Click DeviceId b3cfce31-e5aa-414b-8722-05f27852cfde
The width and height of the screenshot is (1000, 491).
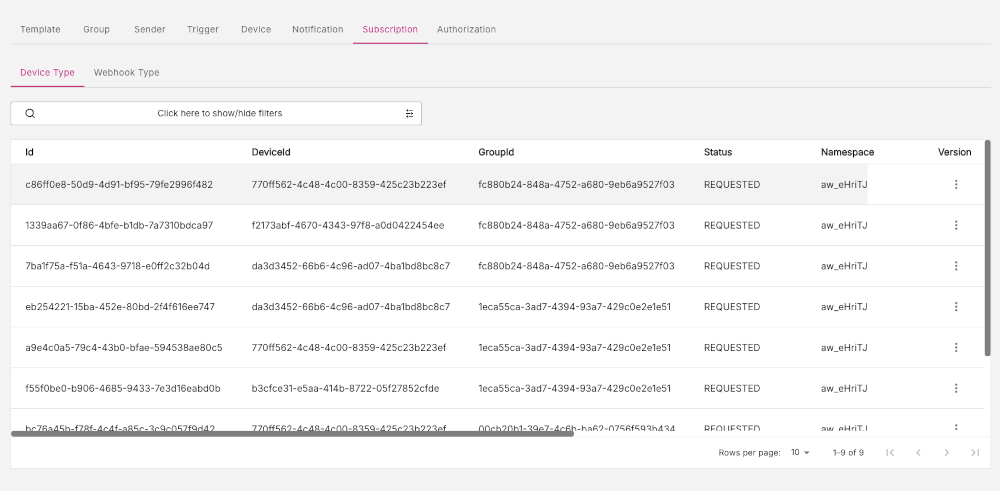click(345, 389)
